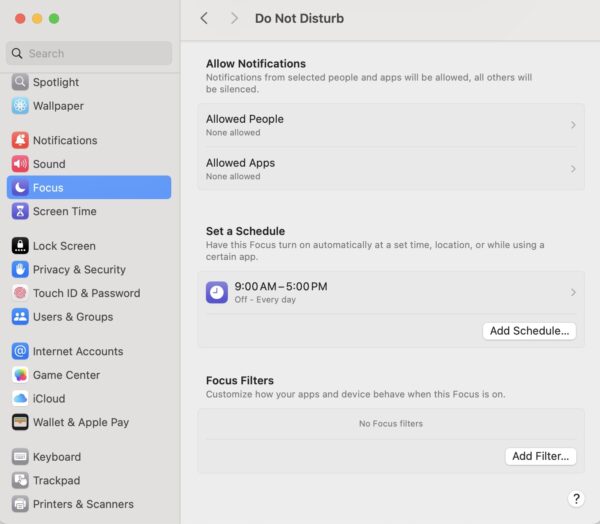The width and height of the screenshot is (600, 524).
Task: Open the 9:00 AM–5:00 PM schedule chevron
Action: point(573,292)
